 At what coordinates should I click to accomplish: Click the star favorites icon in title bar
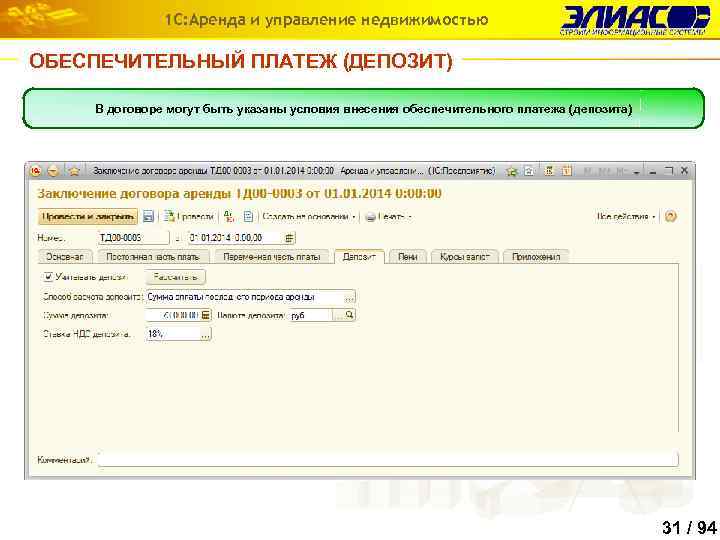(x=74, y=171)
